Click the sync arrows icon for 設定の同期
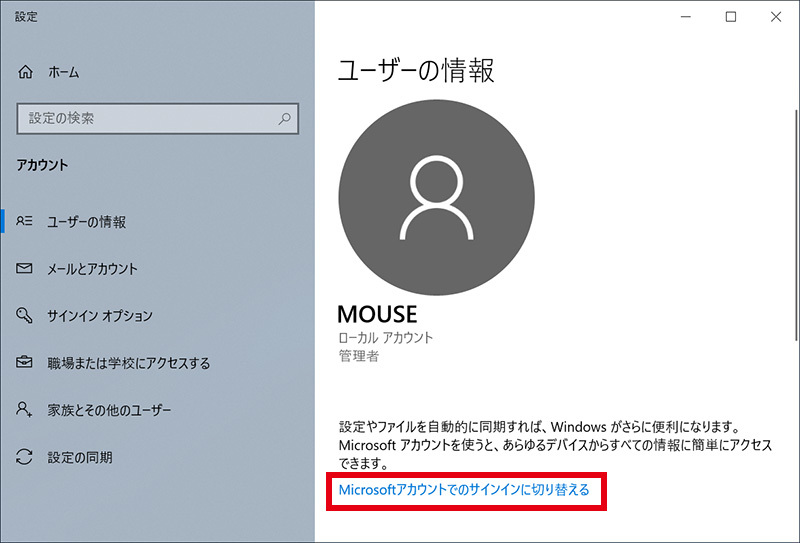Screen dimensions: 800x543 (24, 457)
